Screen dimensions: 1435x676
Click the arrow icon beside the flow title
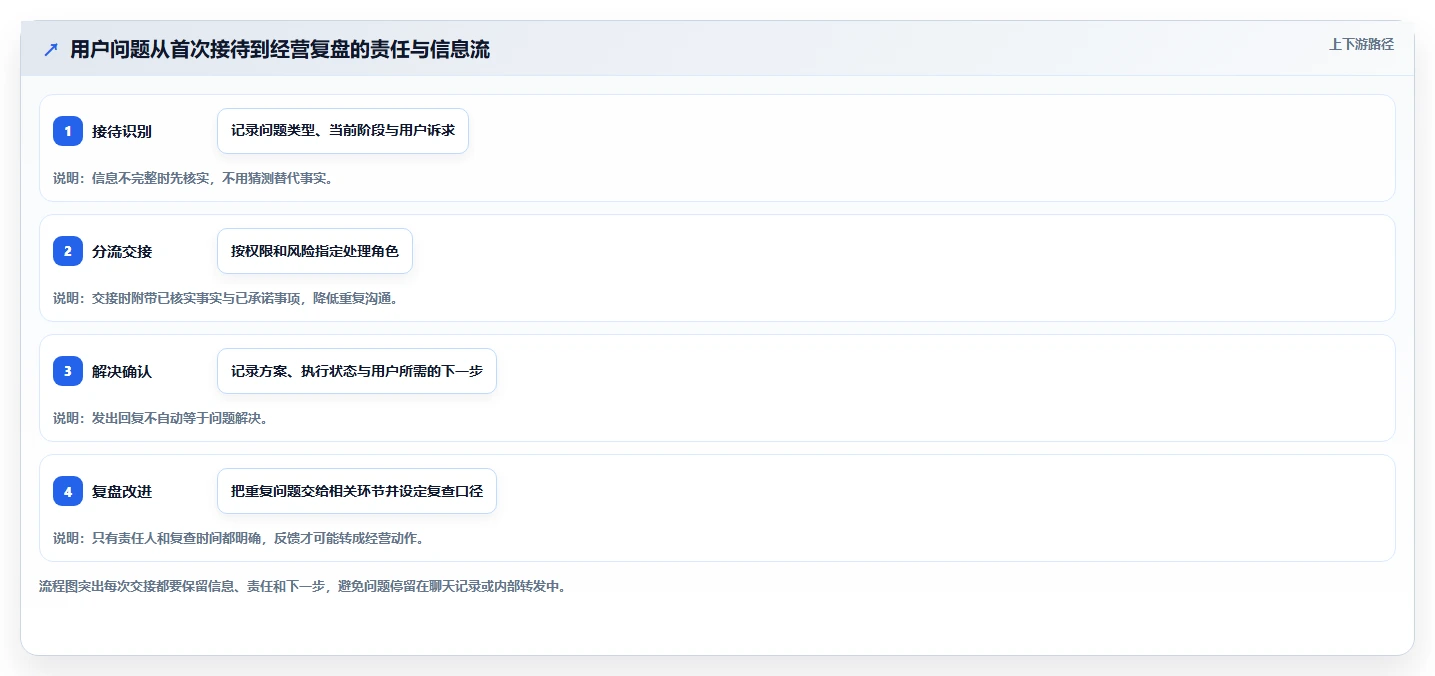point(50,50)
